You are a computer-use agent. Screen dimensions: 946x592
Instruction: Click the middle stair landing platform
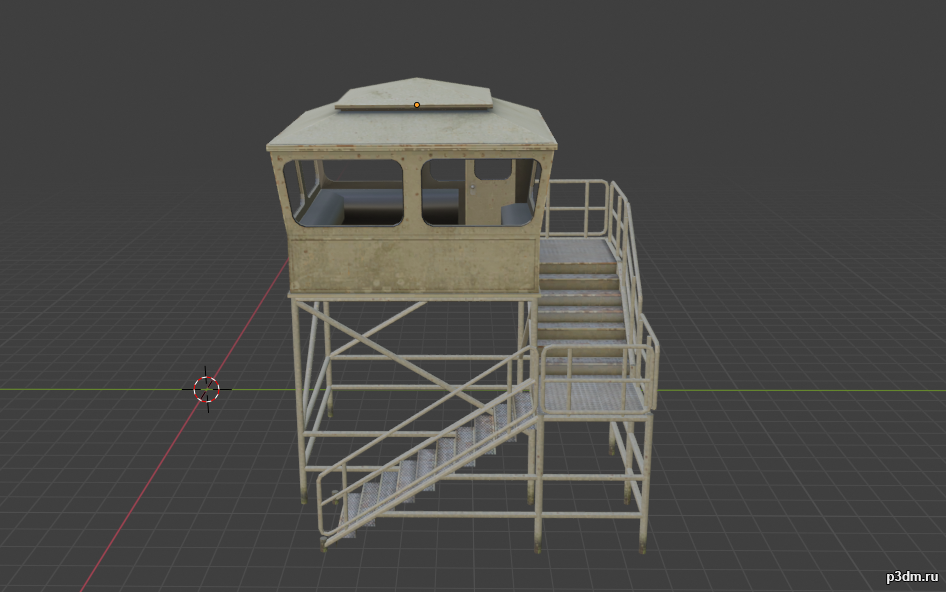(594, 396)
